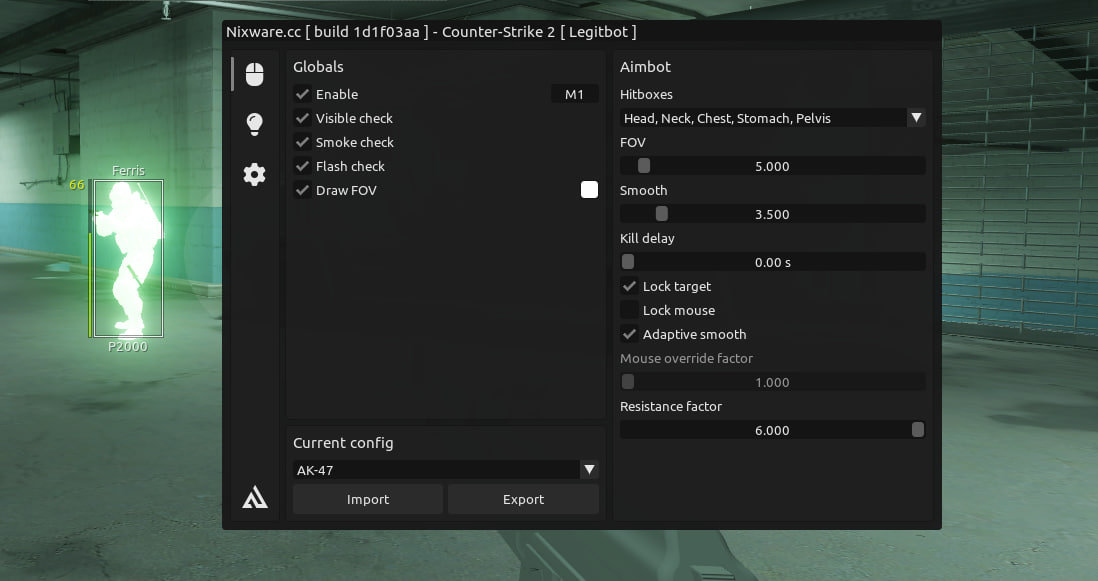This screenshot has height=581, width=1098.
Task: Click the Resistance factor slider at 6.000
Action: tap(772, 430)
